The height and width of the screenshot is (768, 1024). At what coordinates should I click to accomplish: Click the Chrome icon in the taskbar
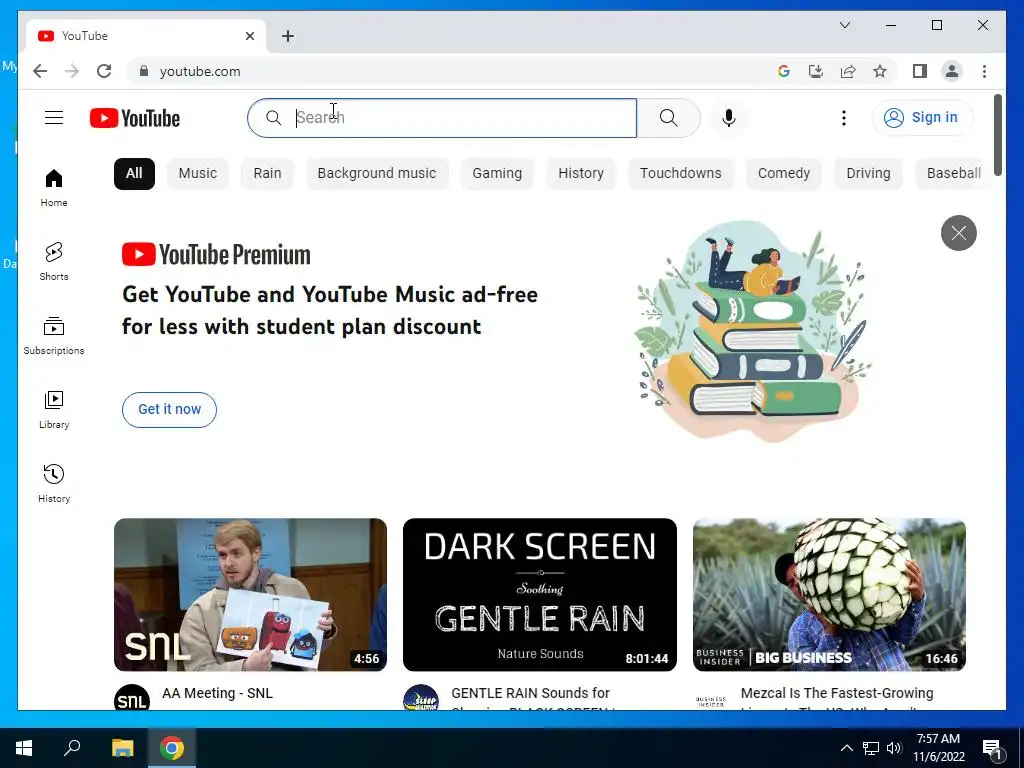click(x=172, y=748)
